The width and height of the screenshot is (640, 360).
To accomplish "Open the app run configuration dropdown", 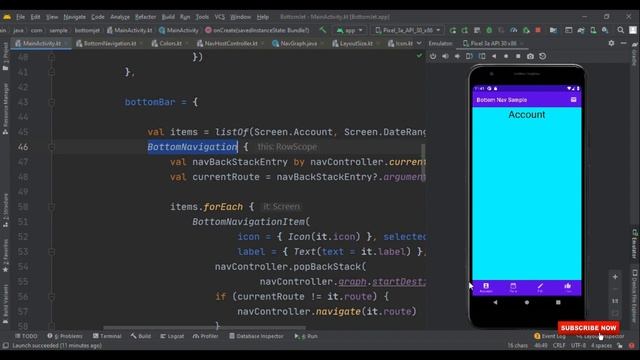I will point(350,30).
